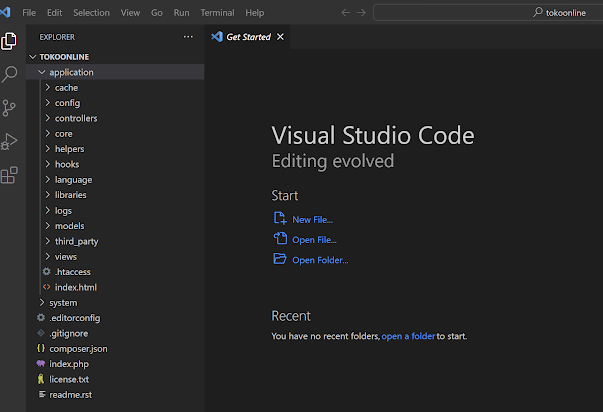
Task: Open the Go menu
Action: pyautogui.click(x=157, y=13)
